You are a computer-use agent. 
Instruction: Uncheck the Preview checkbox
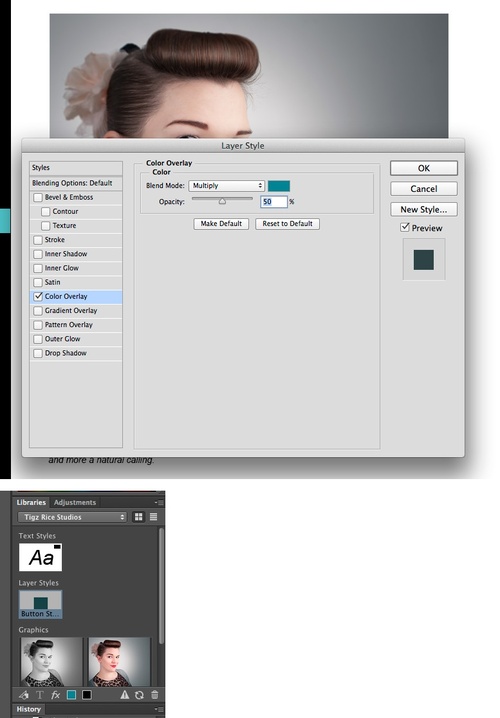[405, 227]
